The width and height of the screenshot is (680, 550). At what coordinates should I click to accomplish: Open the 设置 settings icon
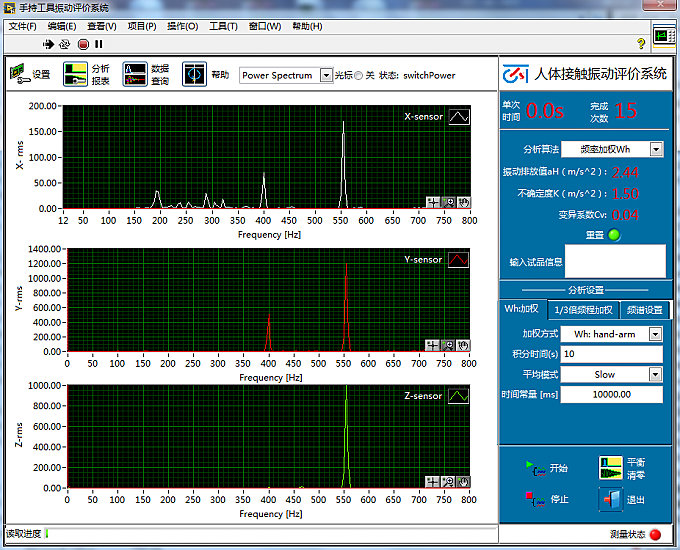(x=20, y=75)
